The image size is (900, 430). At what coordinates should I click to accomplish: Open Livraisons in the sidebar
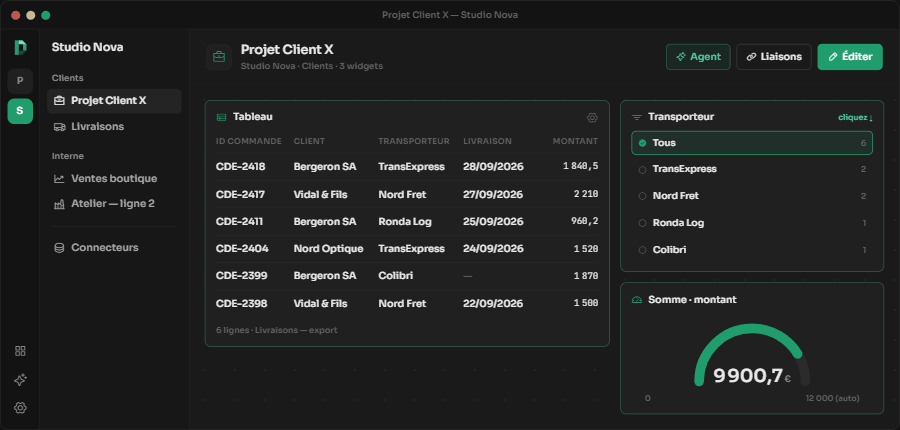(x=114, y=126)
